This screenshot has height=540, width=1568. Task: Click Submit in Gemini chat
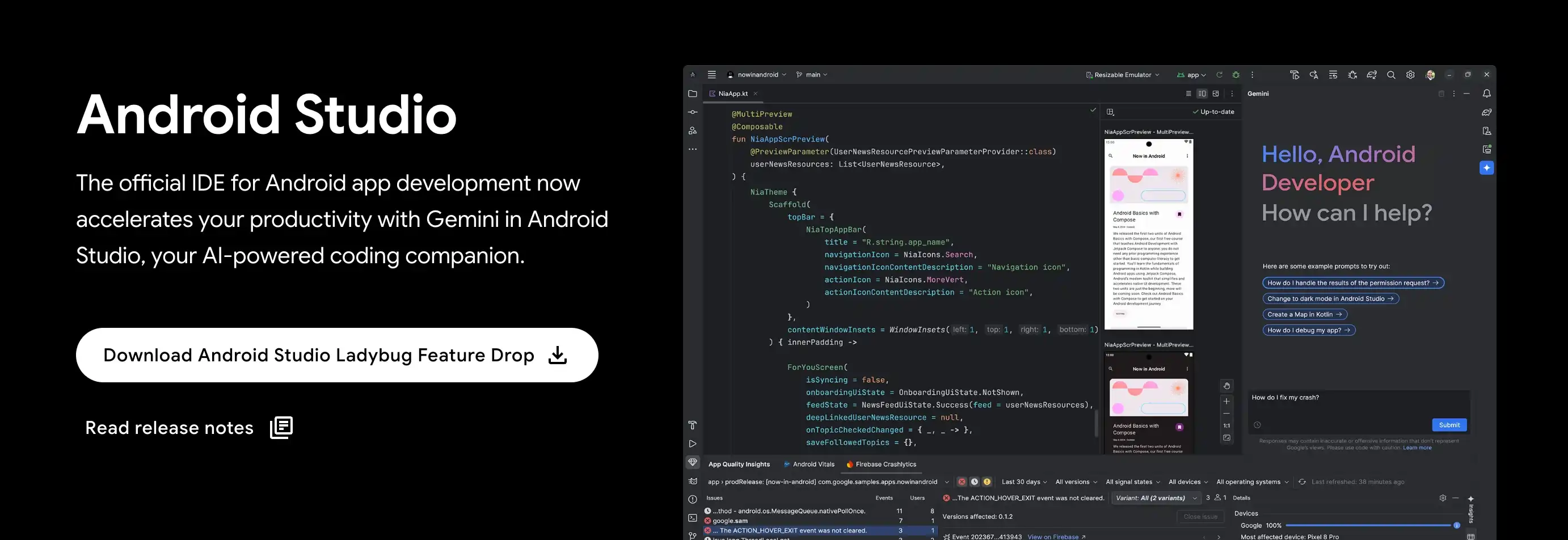(x=1449, y=425)
